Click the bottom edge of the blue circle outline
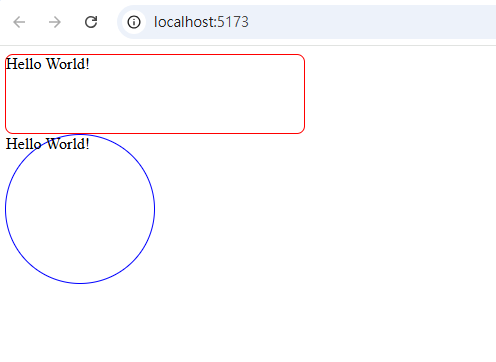The width and height of the screenshot is (496, 362). tap(80, 283)
